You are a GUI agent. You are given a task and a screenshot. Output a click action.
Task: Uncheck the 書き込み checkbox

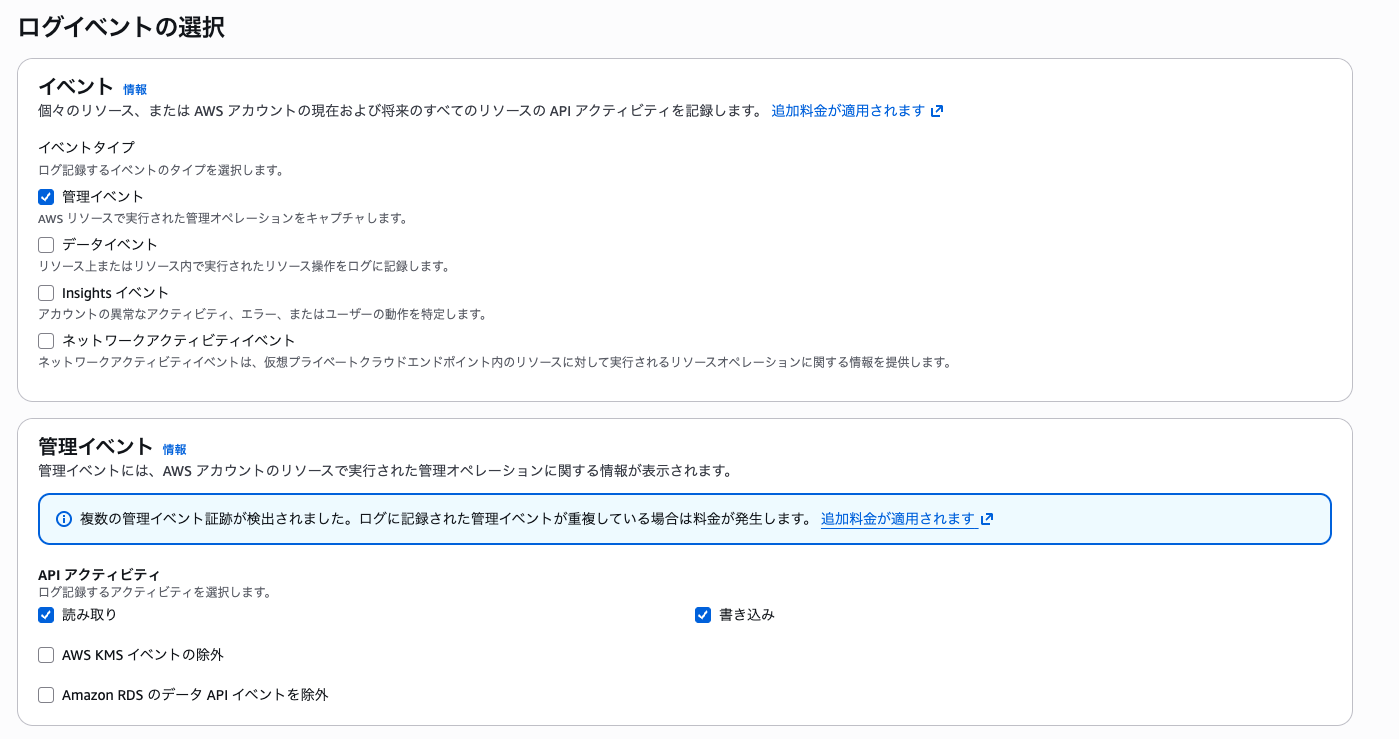[x=702, y=614]
